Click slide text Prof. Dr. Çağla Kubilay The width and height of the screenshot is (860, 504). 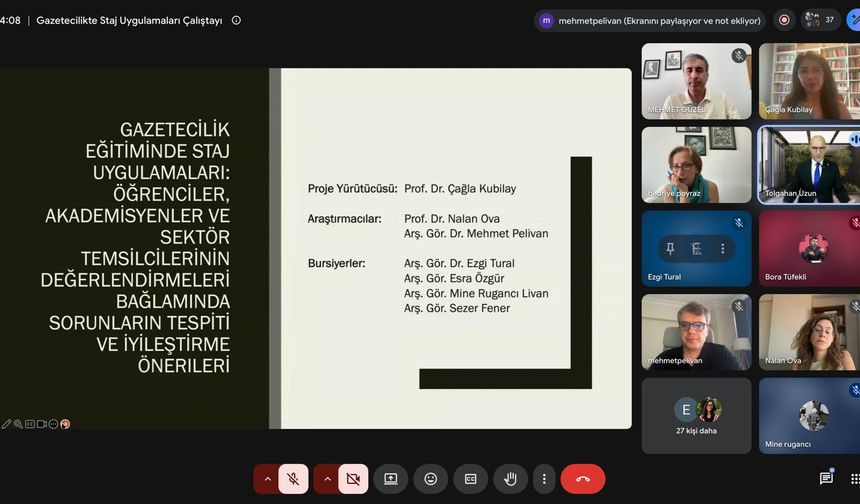(x=460, y=189)
